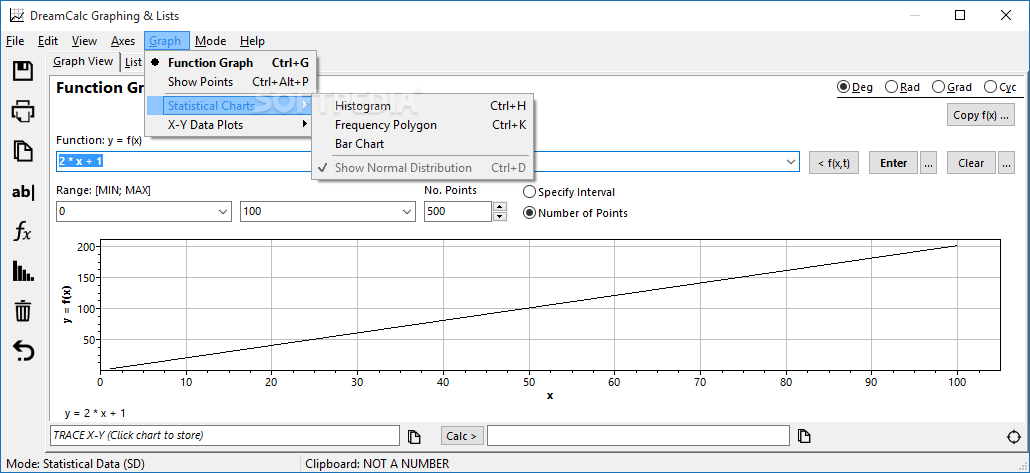This screenshot has height=473, width=1030.
Task: Close the Graph menu
Action: pyautogui.click(x=166, y=41)
